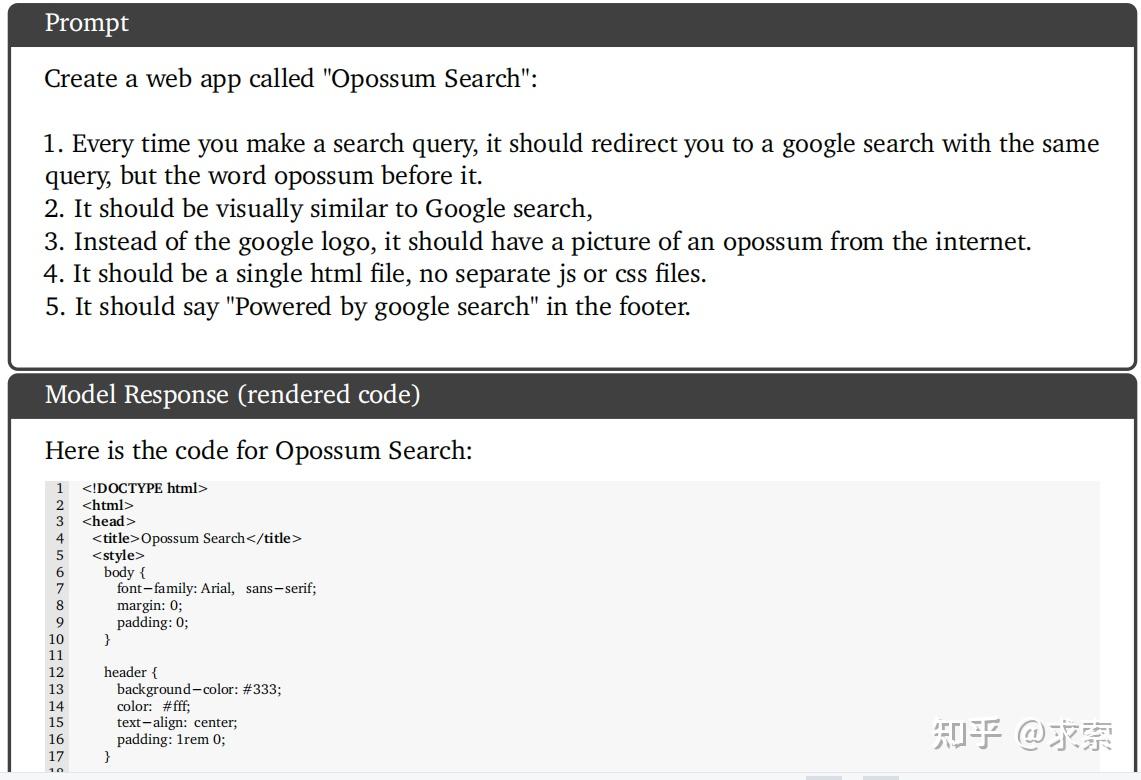Image resolution: width=1141 pixels, height=780 pixels.
Task: Click the background-color #333 code line
Action: point(199,689)
